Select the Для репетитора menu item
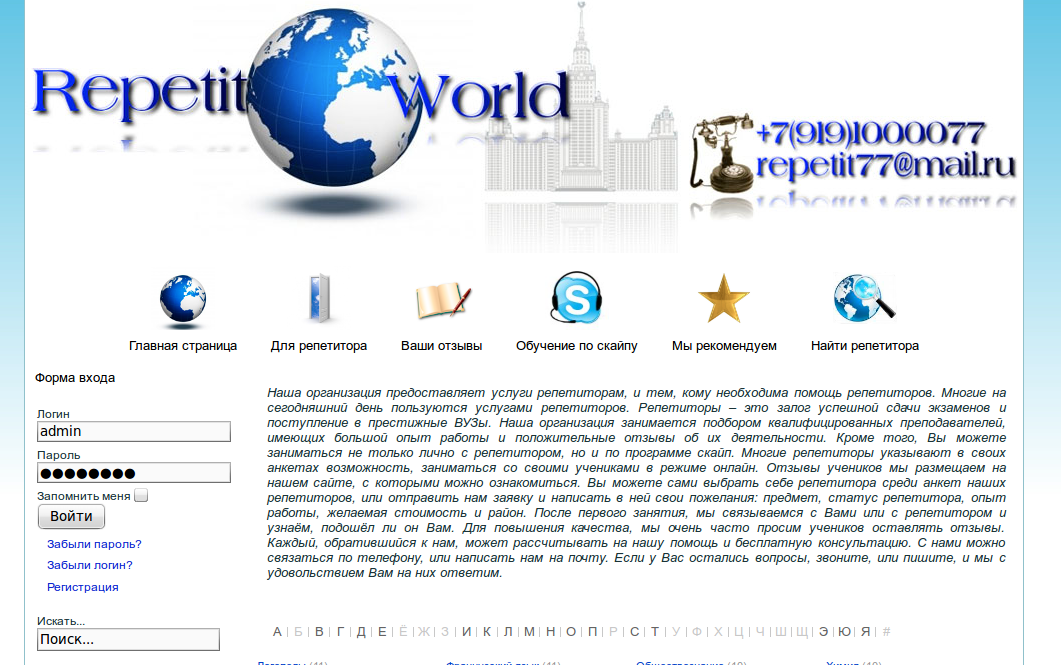The height and width of the screenshot is (665, 1061). click(x=319, y=343)
